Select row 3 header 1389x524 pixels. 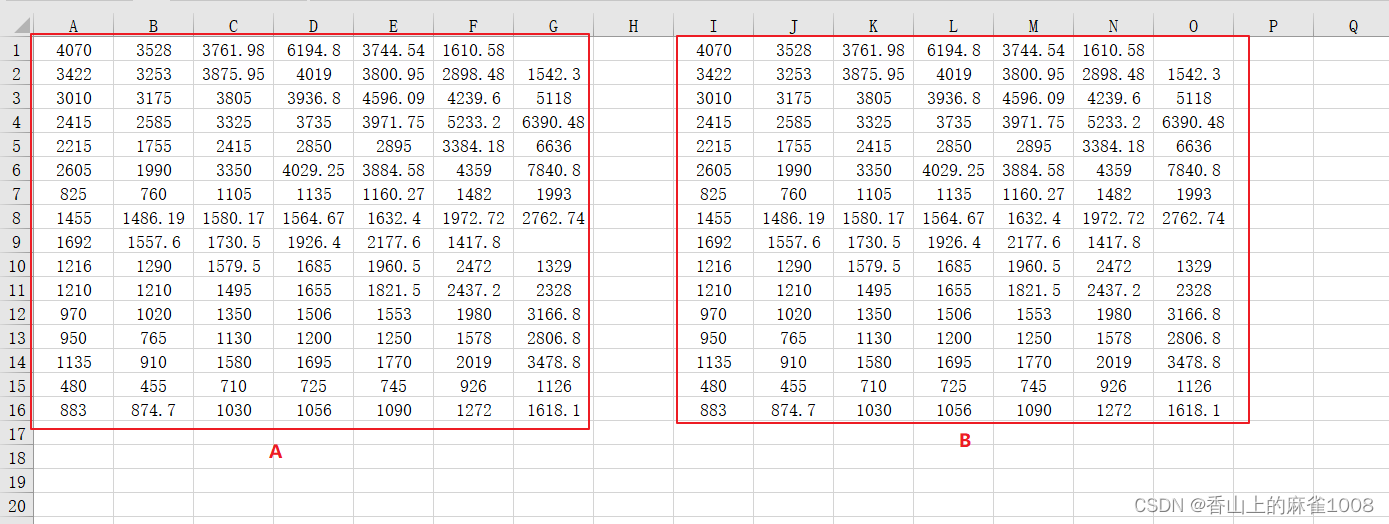(17, 98)
